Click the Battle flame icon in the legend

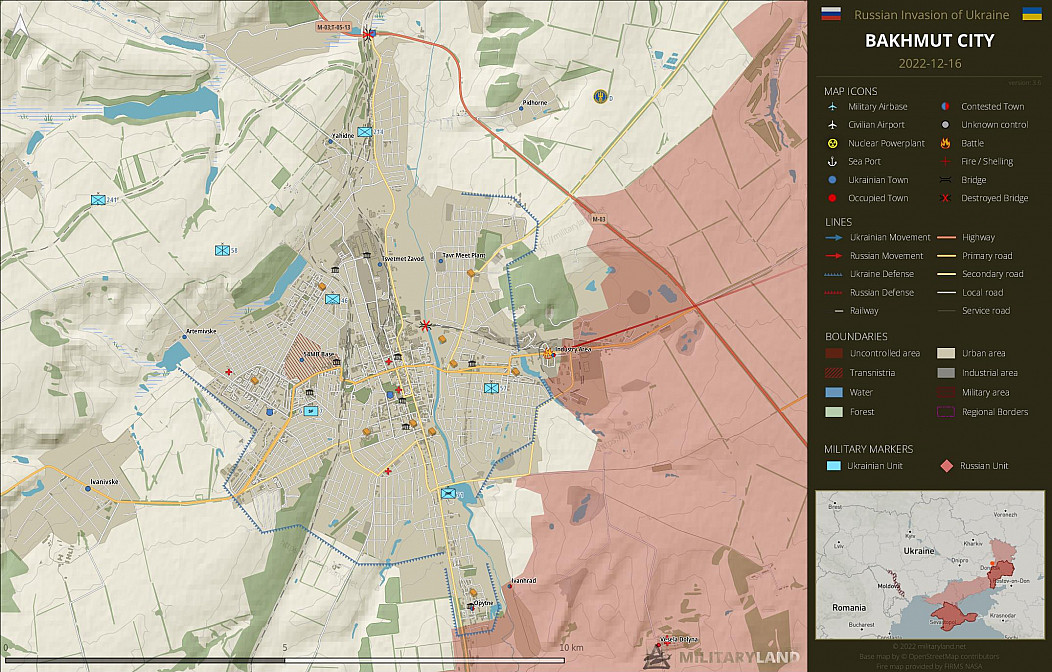tap(945, 144)
